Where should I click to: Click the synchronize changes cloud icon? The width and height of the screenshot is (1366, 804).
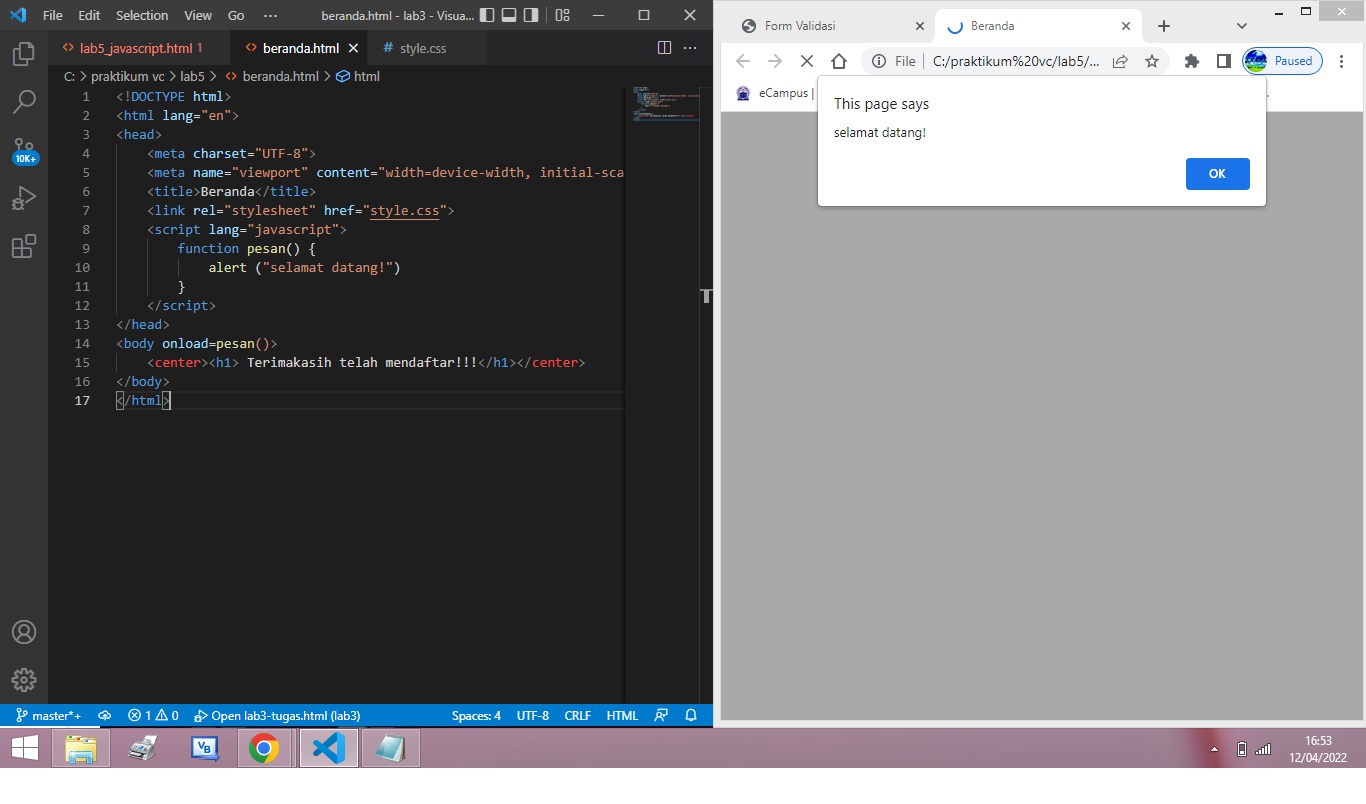(x=104, y=716)
